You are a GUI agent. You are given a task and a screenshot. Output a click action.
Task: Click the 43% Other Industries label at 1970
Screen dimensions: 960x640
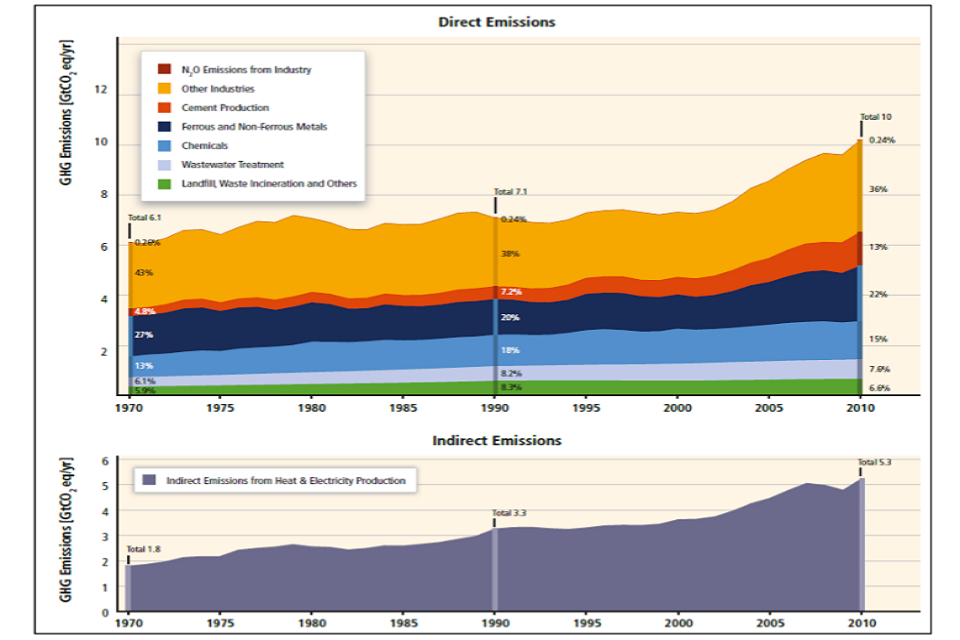tap(143, 273)
